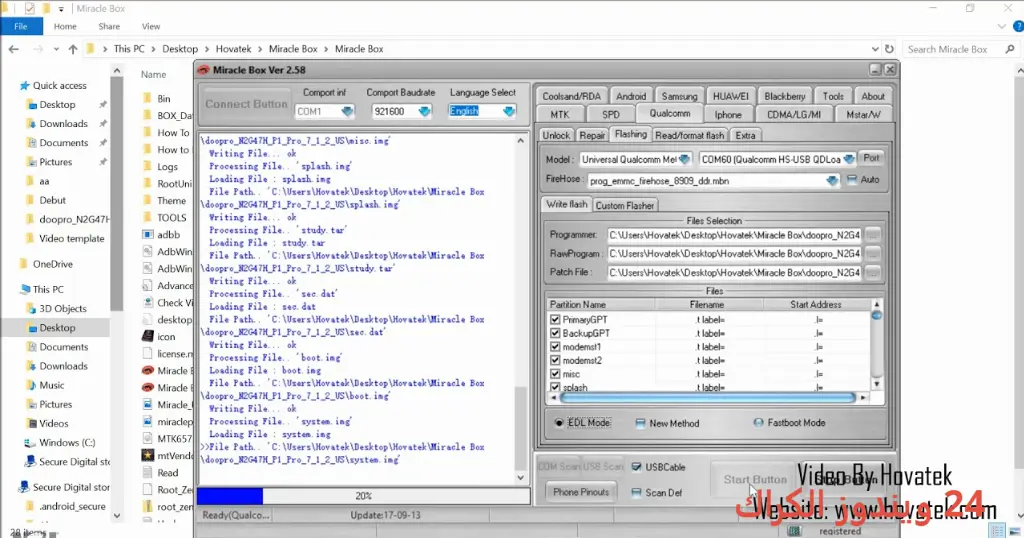Expand the Comport Baudrate 921600 dropdown
This screenshot has height=538, width=1024.
[x=424, y=112]
